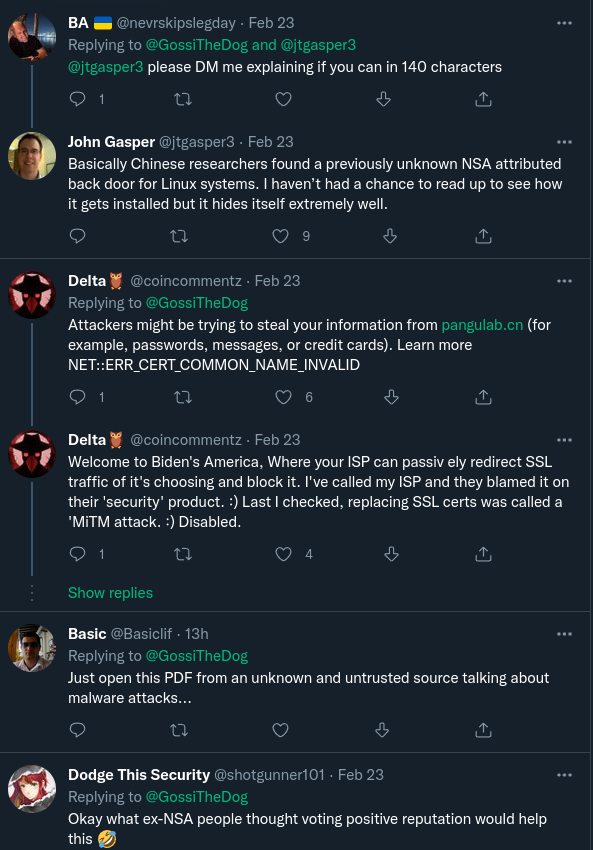Viewport: 593px width, 850px height.
Task: Share Basic's PDF tweet
Action: [x=484, y=730]
